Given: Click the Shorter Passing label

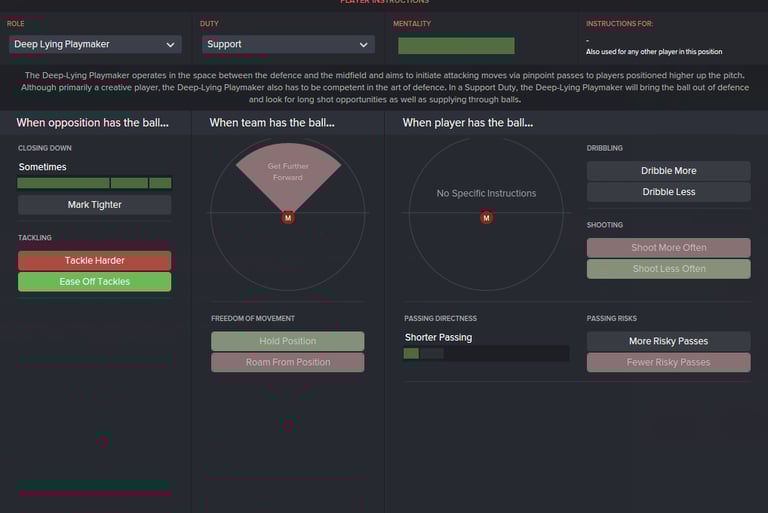Looking at the screenshot, I should click(x=438, y=338).
